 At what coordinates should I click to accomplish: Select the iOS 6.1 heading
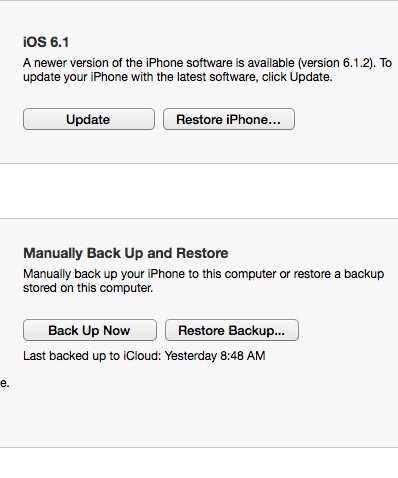46,42
